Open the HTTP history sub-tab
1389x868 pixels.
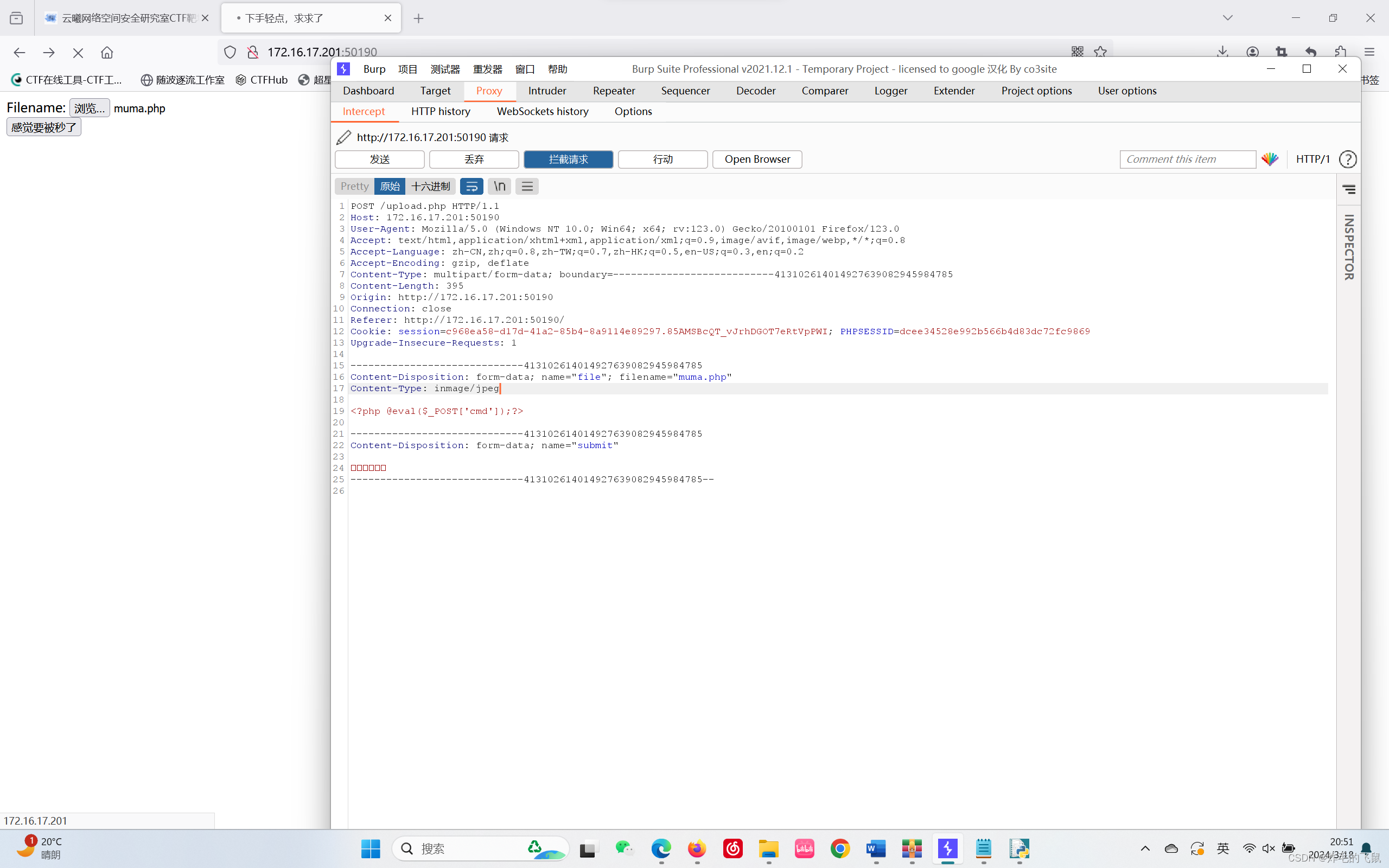(x=440, y=111)
